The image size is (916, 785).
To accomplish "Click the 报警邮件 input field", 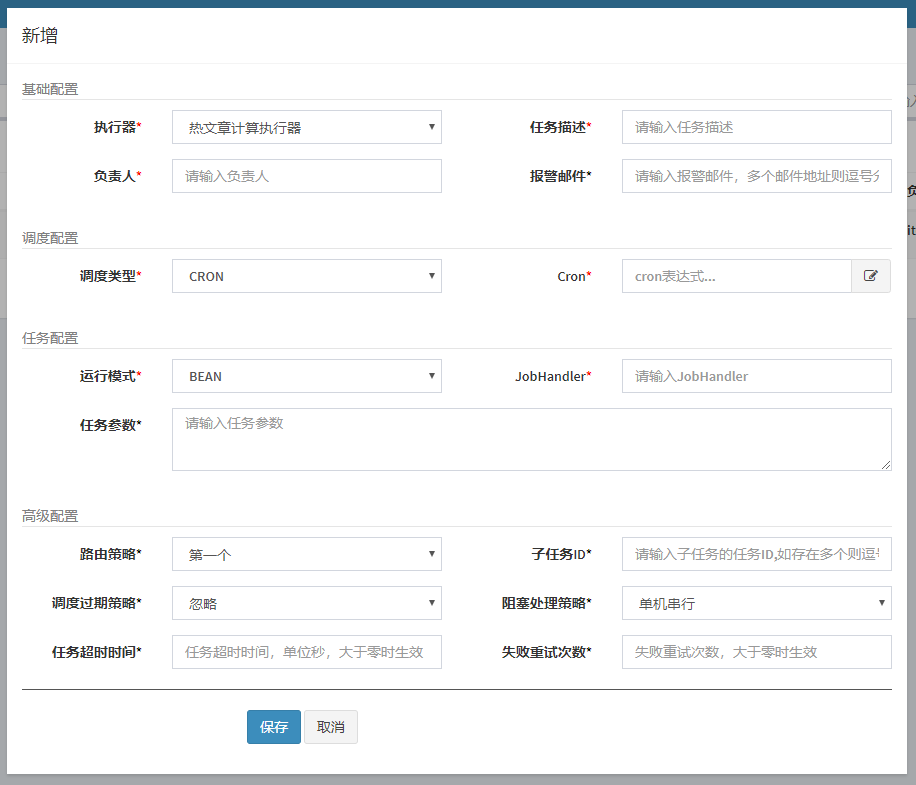I will point(755,176).
